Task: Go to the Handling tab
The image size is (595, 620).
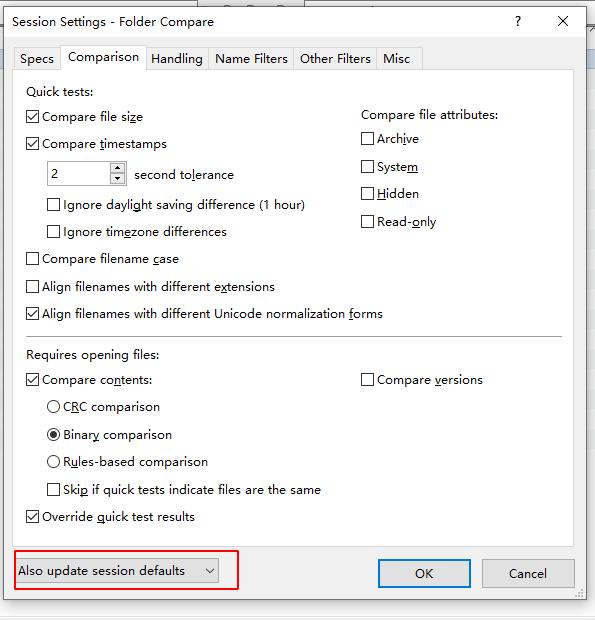Action: [177, 59]
